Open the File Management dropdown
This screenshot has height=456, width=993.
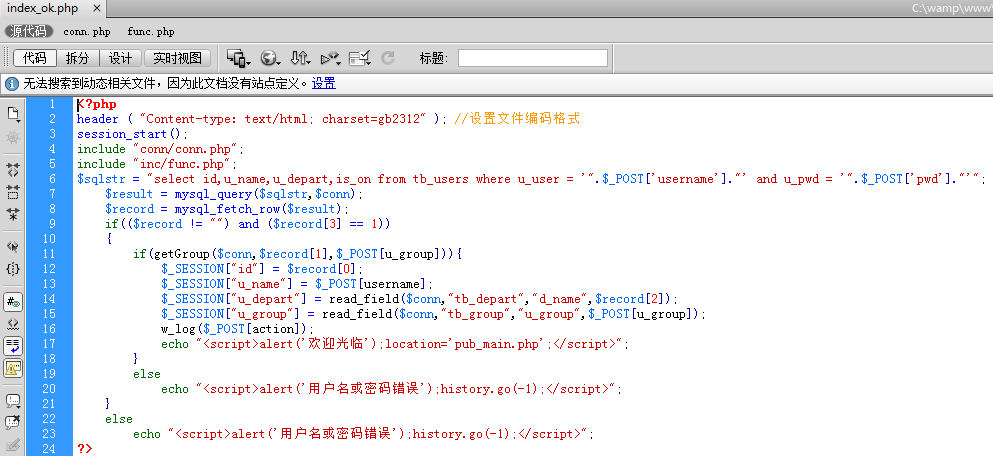coord(299,58)
